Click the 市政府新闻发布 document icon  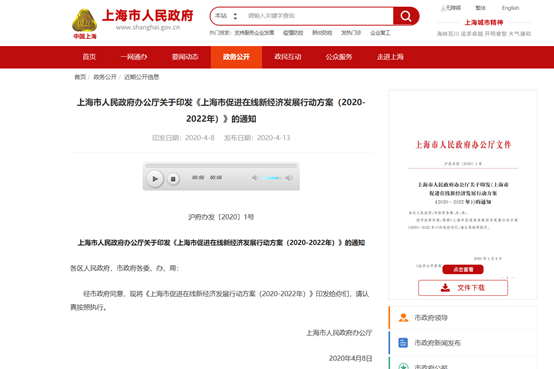[x=403, y=342]
